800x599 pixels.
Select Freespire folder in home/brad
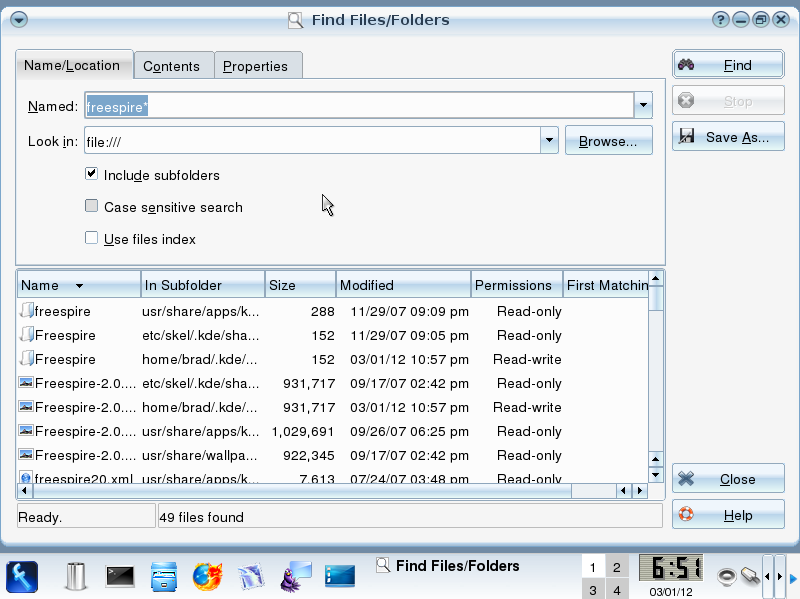(333, 359)
